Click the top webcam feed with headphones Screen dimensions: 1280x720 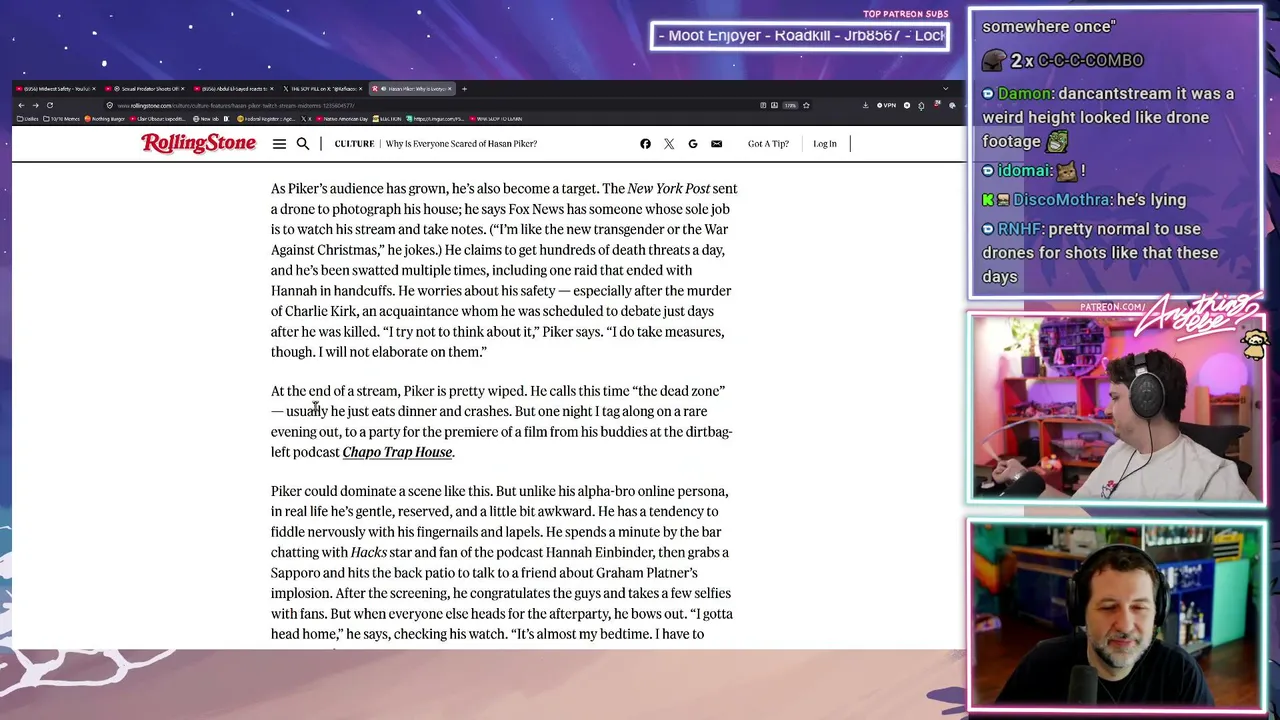click(x=1116, y=408)
